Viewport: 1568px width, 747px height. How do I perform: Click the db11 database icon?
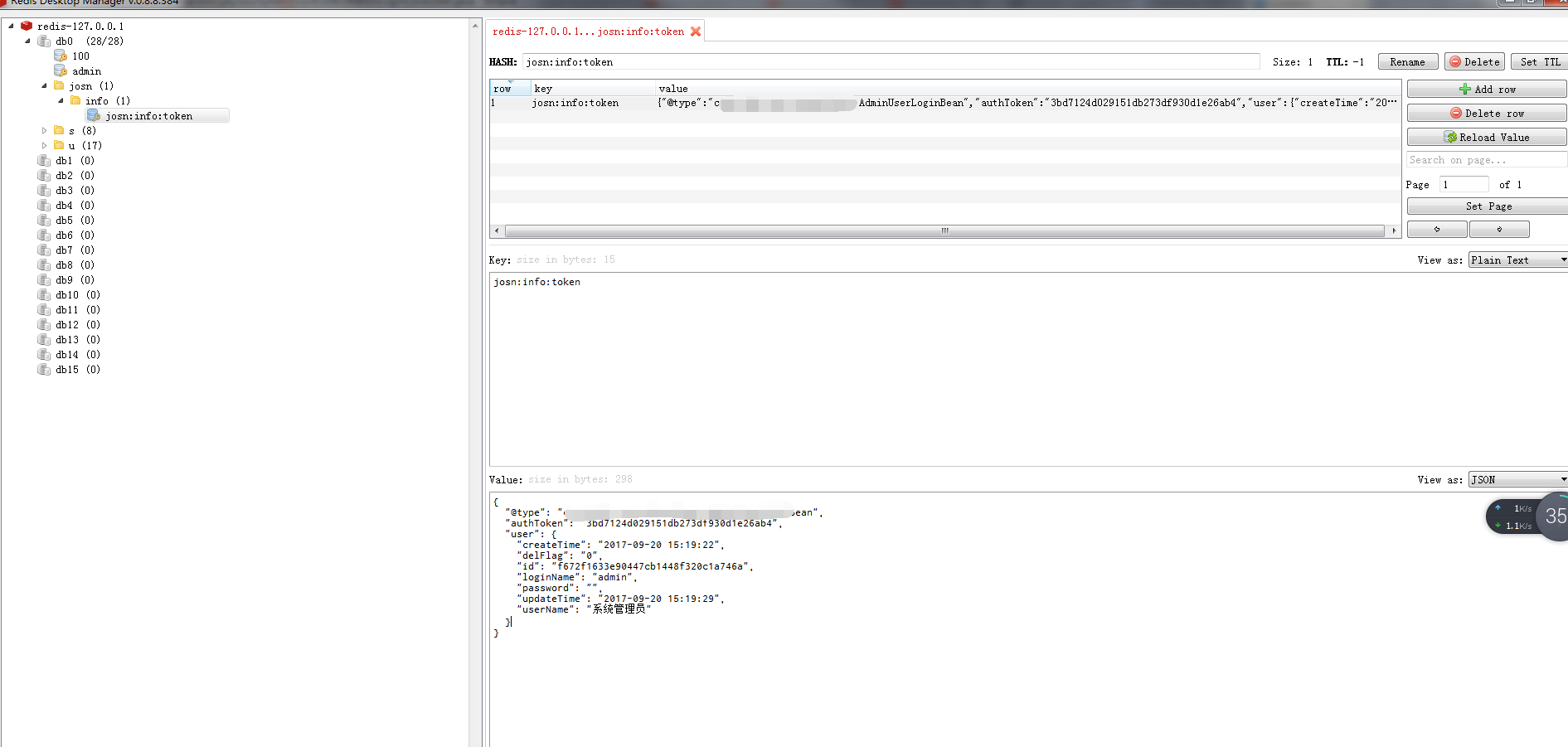pos(44,309)
